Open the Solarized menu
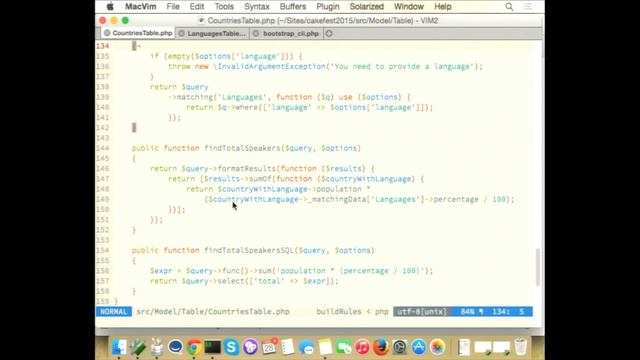This screenshot has width=640, height=360. (367, 7)
